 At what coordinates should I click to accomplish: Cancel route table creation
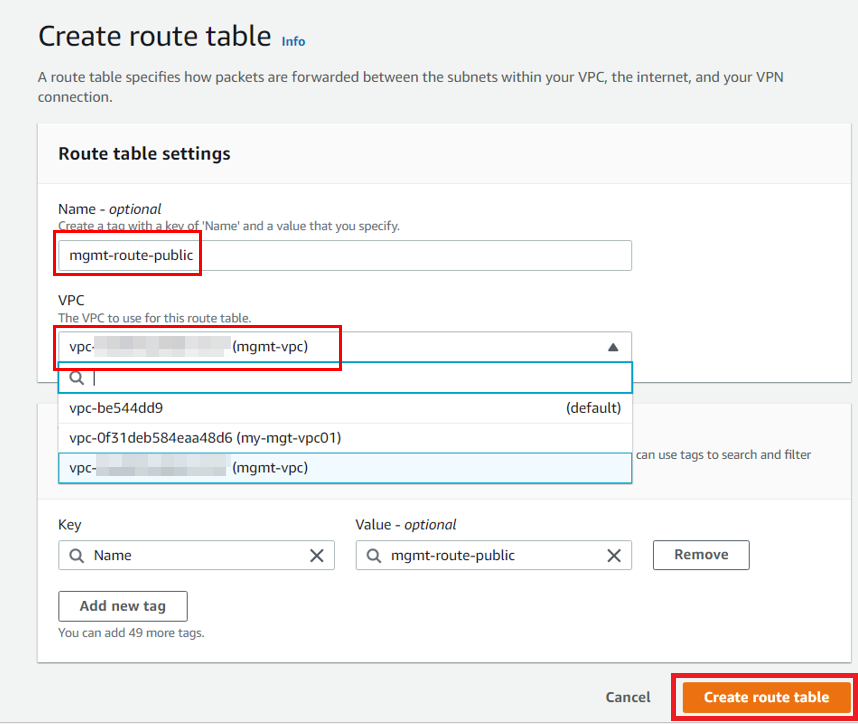(628, 697)
